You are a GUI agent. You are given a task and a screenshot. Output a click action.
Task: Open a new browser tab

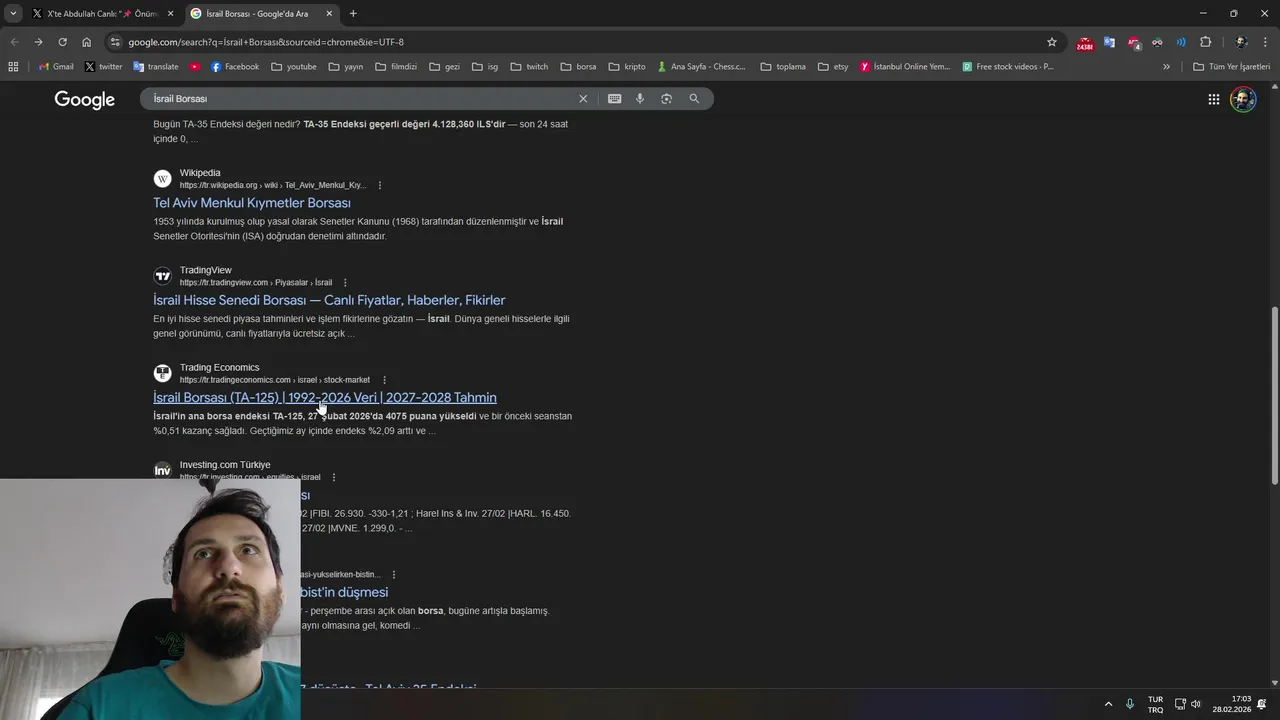point(353,14)
